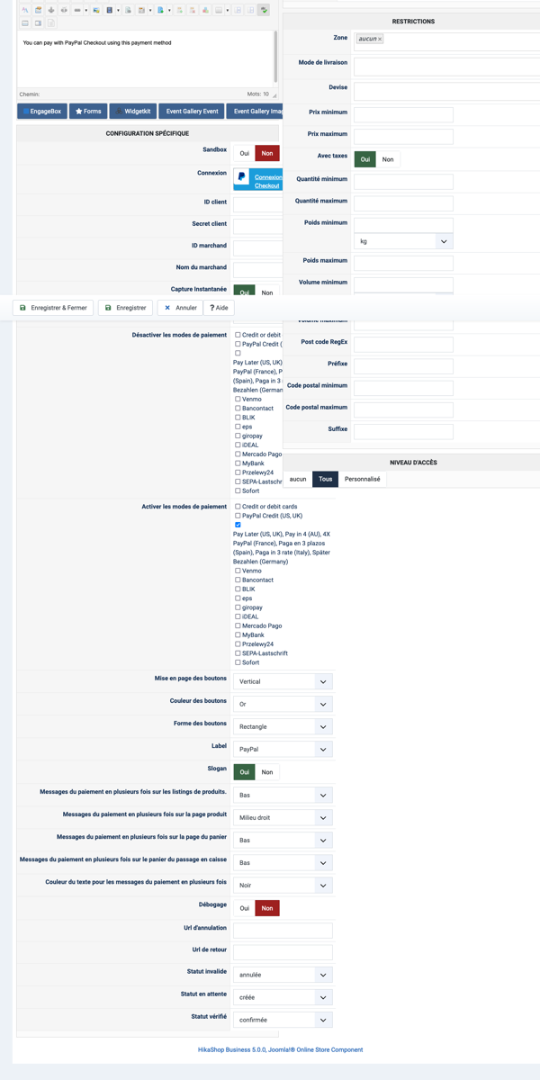The image size is (540, 1080).
Task: Click the highlighted last icon in editor toolbar
Action: pos(263,10)
